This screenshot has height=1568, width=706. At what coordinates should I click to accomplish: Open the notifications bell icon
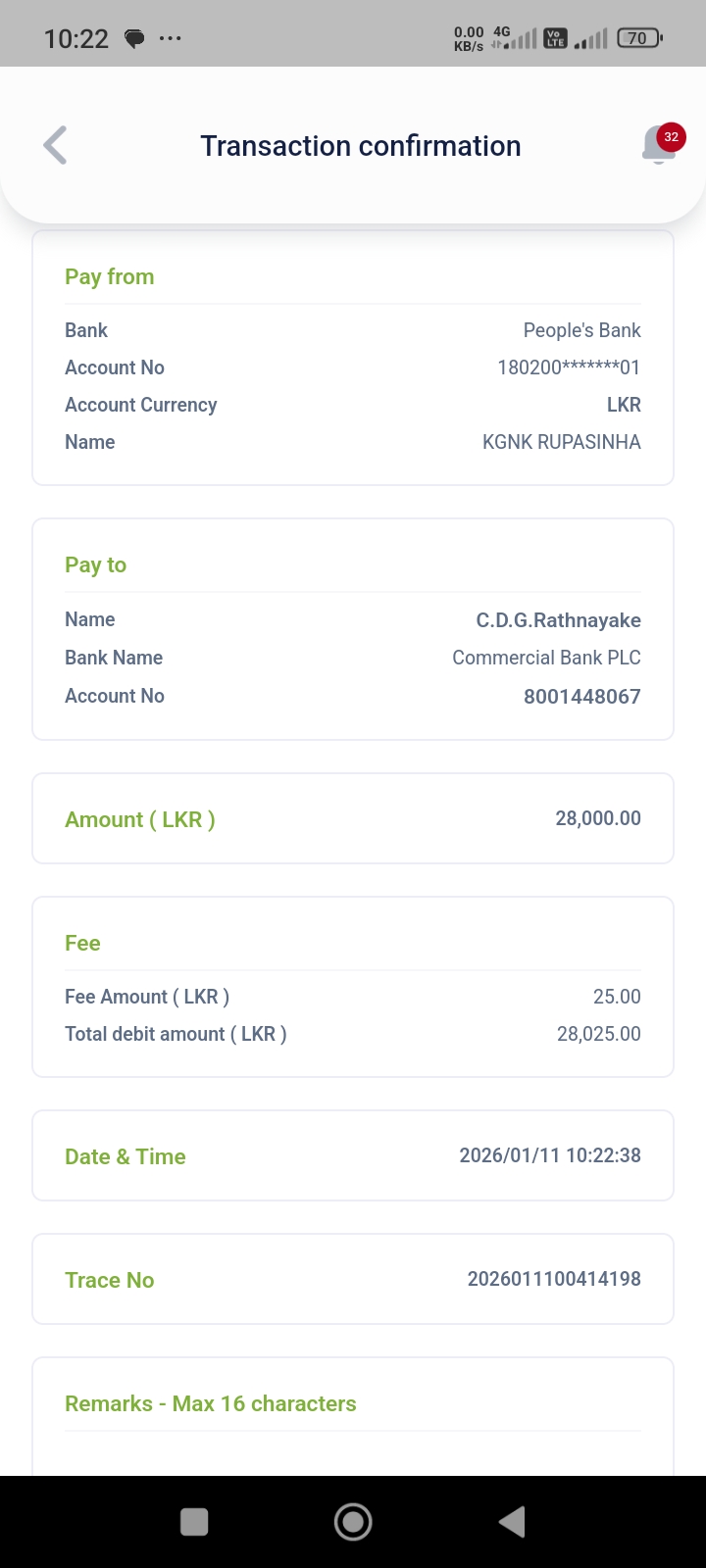coord(657,147)
